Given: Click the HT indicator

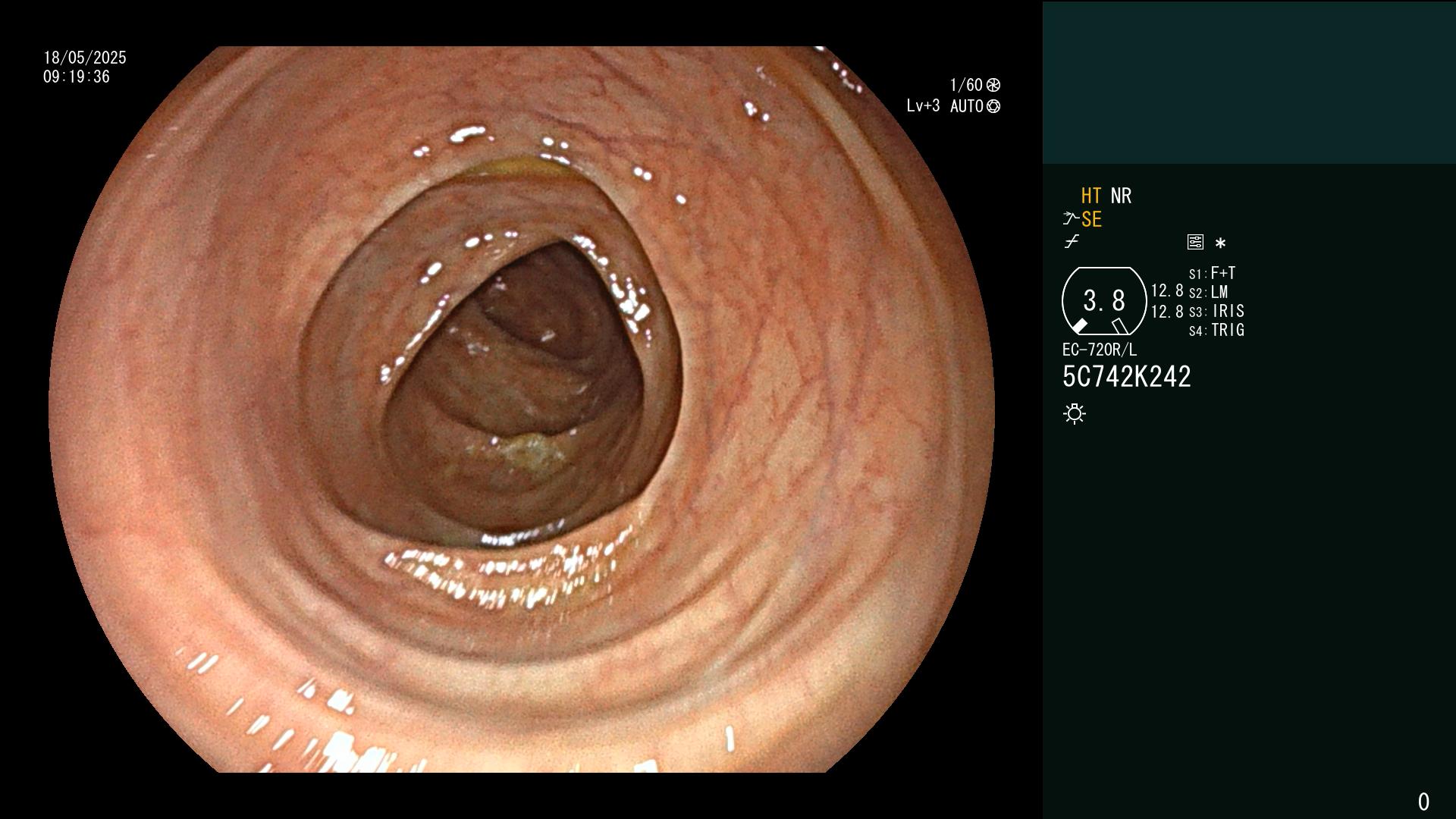Looking at the screenshot, I should [x=1091, y=196].
